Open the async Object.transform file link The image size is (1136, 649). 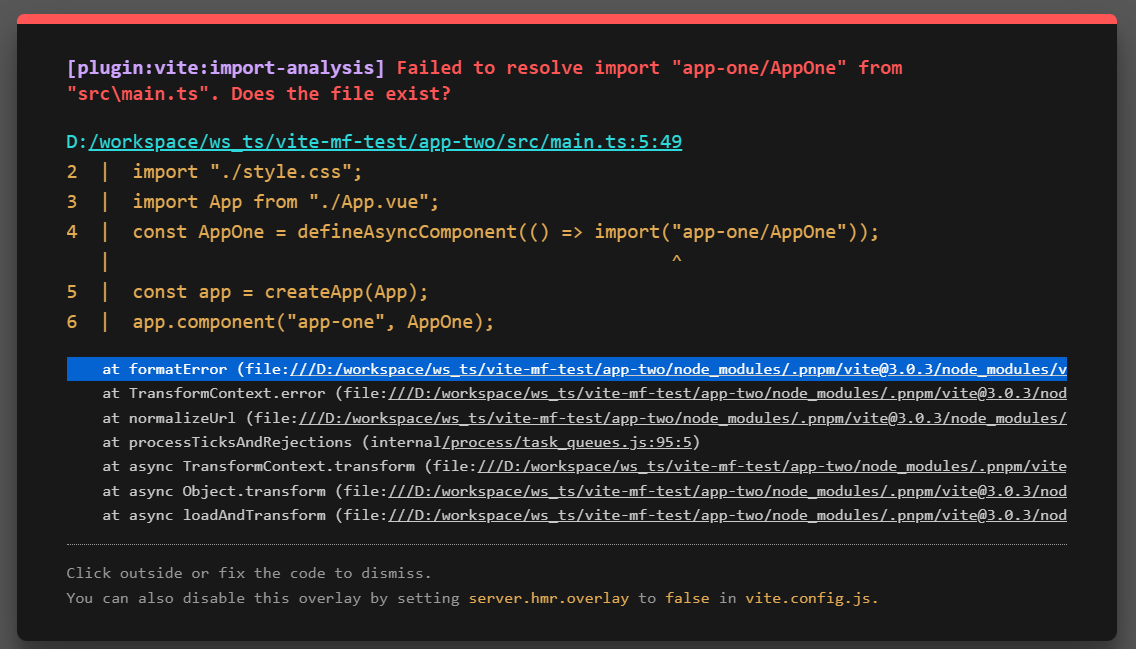[727, 491]
